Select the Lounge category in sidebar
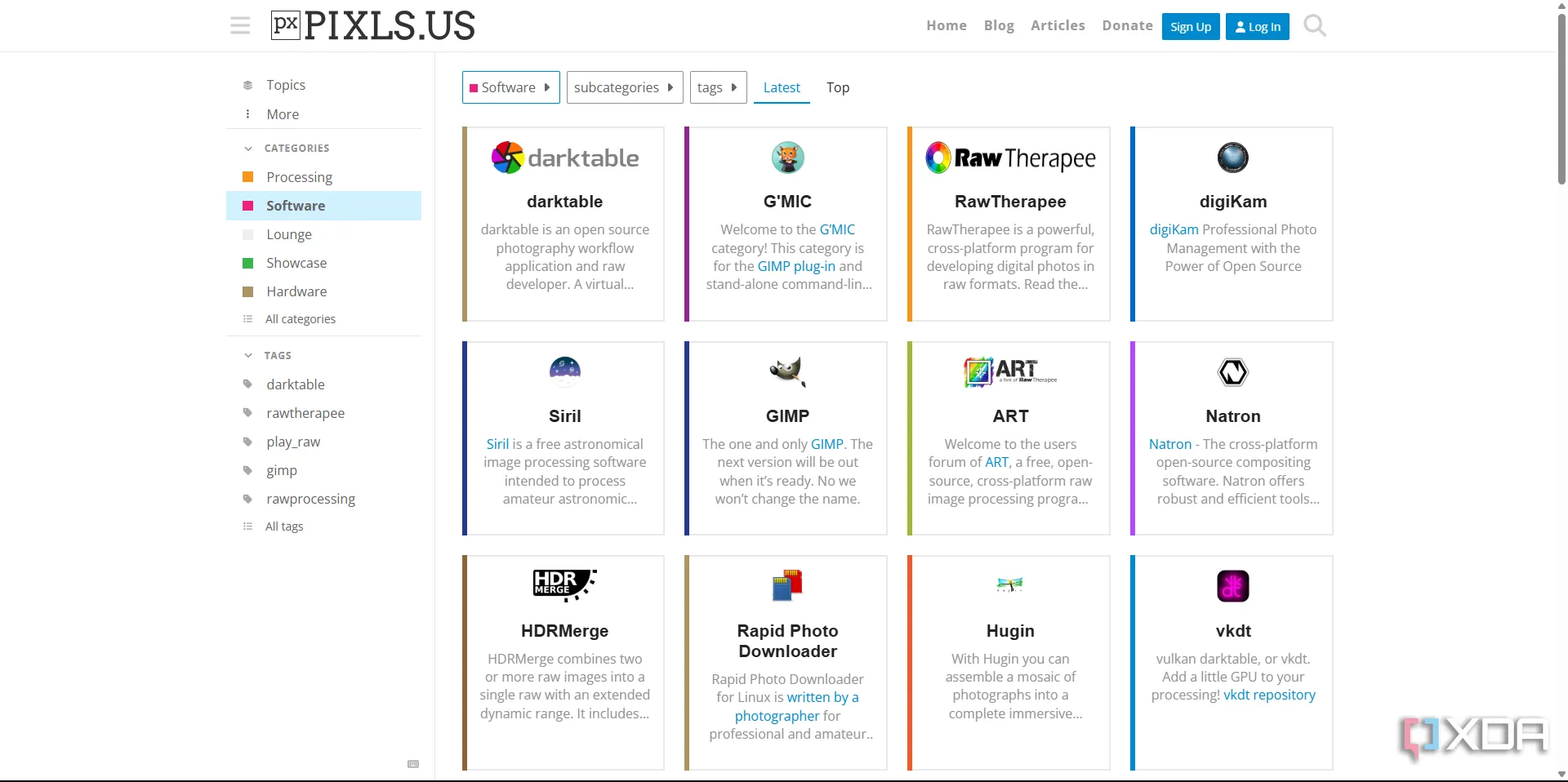This screenshot has width=1568, height=782. [x=323, y=234]
